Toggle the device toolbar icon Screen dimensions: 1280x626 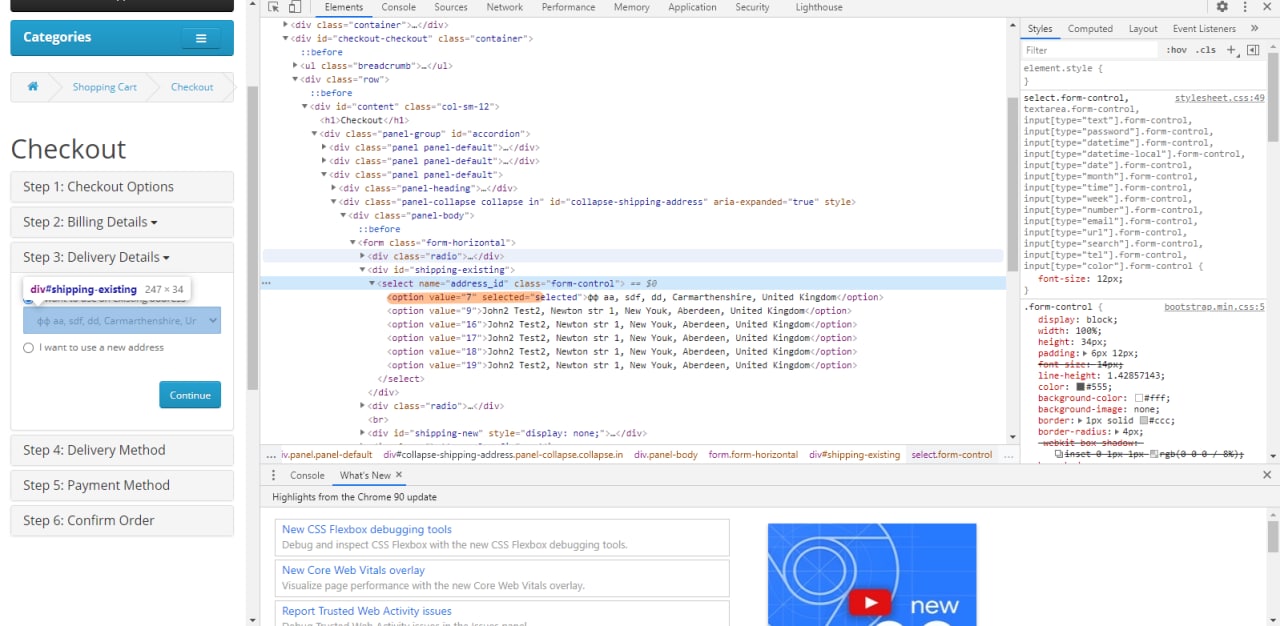[x=294, y=7]
